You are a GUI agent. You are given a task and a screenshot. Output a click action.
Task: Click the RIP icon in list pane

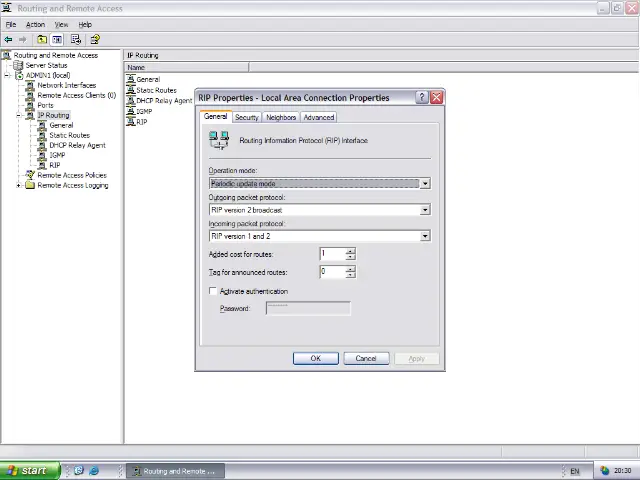click(x=131, y=122)
